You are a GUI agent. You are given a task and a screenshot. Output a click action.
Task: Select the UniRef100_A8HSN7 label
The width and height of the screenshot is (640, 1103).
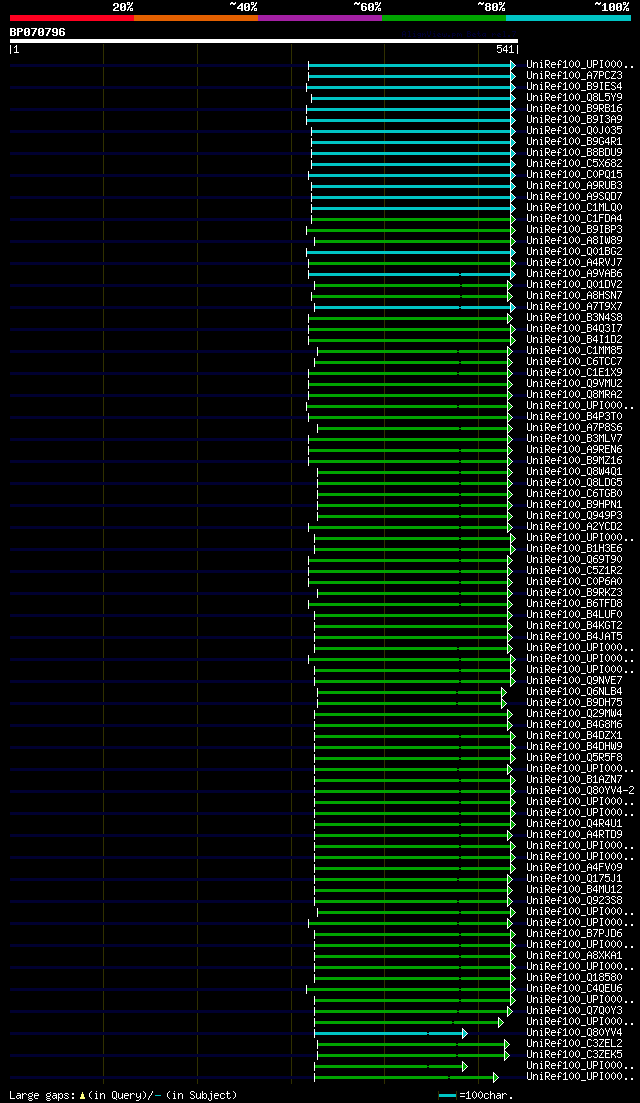click(574, 295)
